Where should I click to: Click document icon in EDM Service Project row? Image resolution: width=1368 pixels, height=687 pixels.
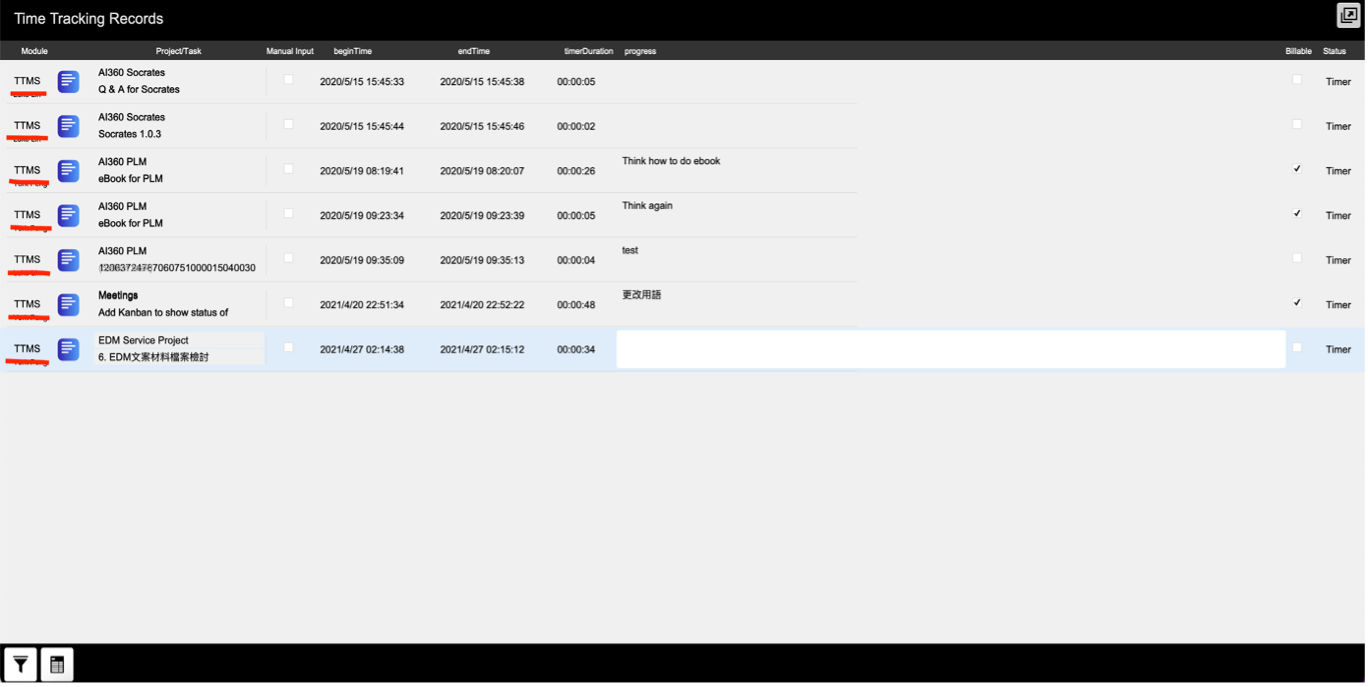coord(68,349)
